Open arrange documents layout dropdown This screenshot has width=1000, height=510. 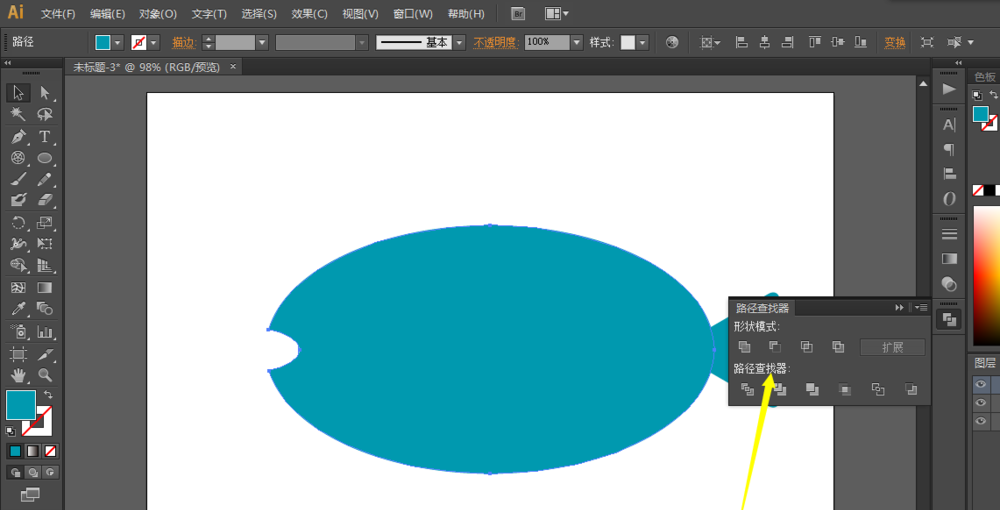[x=557, y=13]
